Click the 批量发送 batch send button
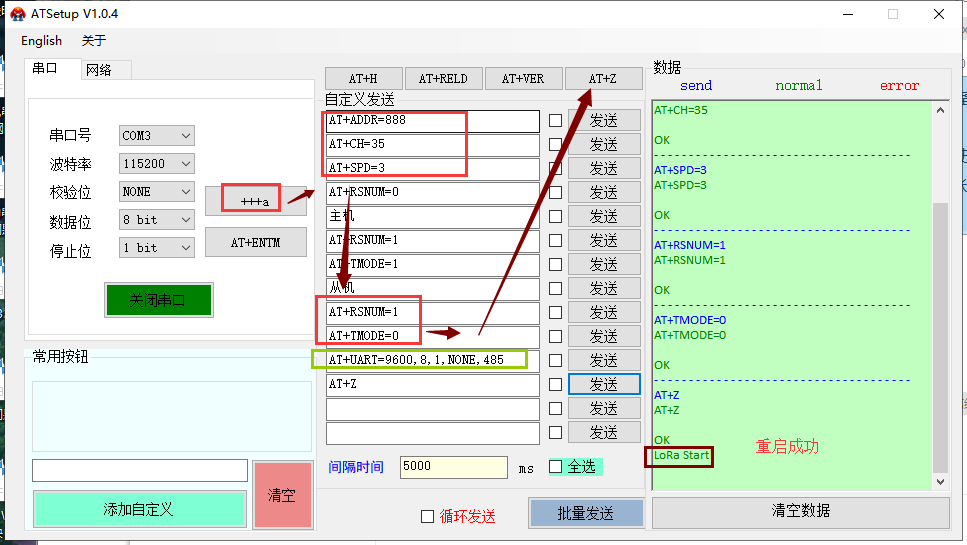967x545 pixels. 585,512
